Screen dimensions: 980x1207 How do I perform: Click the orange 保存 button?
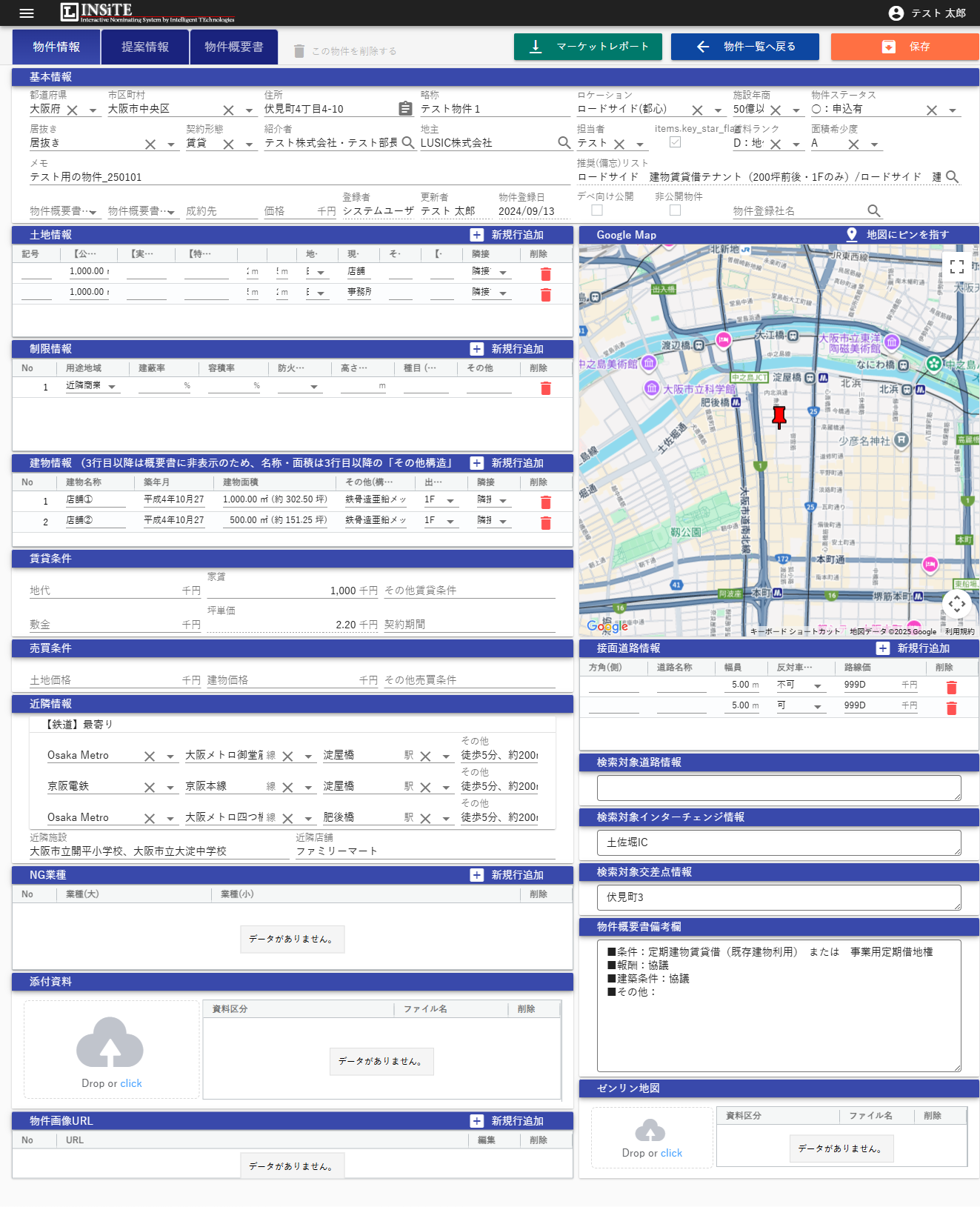coord(904,47)
